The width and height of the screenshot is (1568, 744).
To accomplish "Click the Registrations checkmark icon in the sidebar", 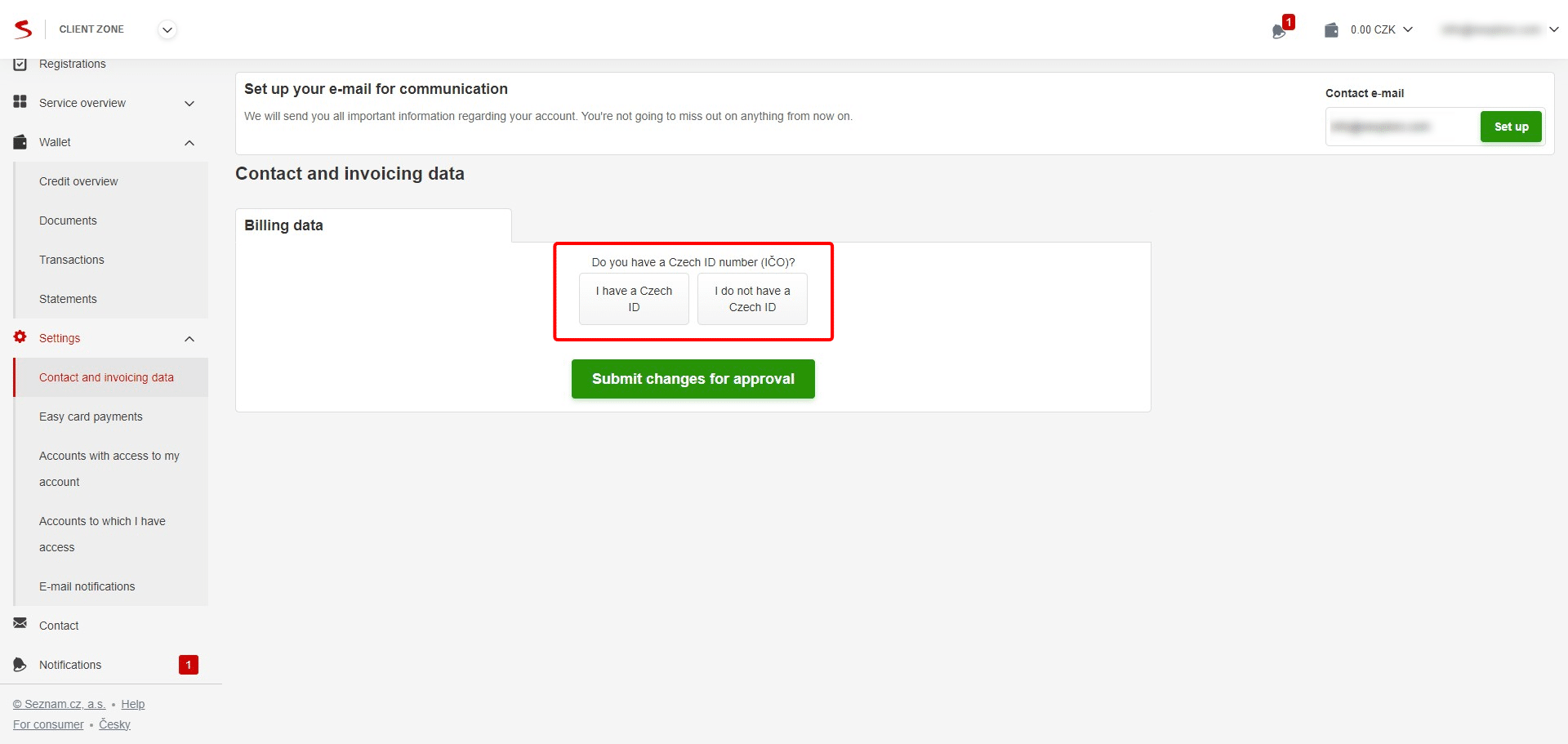I will click(20, 63).
